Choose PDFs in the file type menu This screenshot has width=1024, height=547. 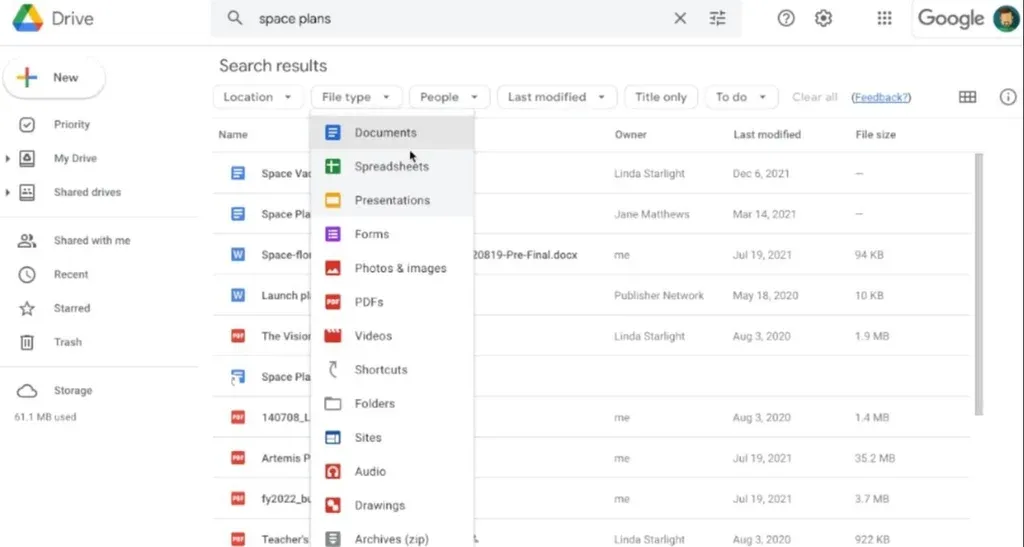[368, 302]
